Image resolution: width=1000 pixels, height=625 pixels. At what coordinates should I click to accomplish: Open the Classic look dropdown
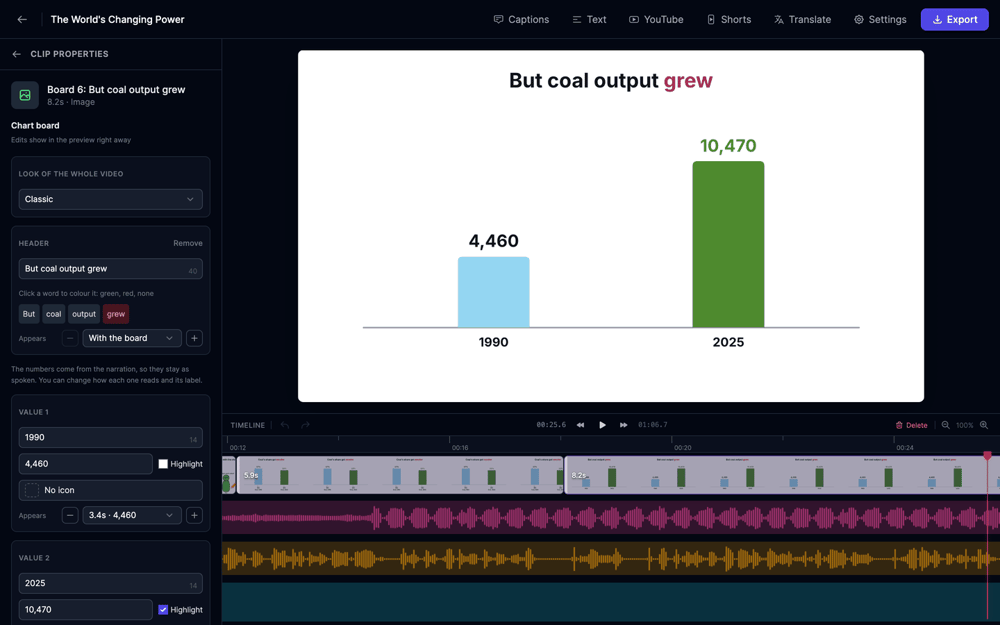[110, 199]
